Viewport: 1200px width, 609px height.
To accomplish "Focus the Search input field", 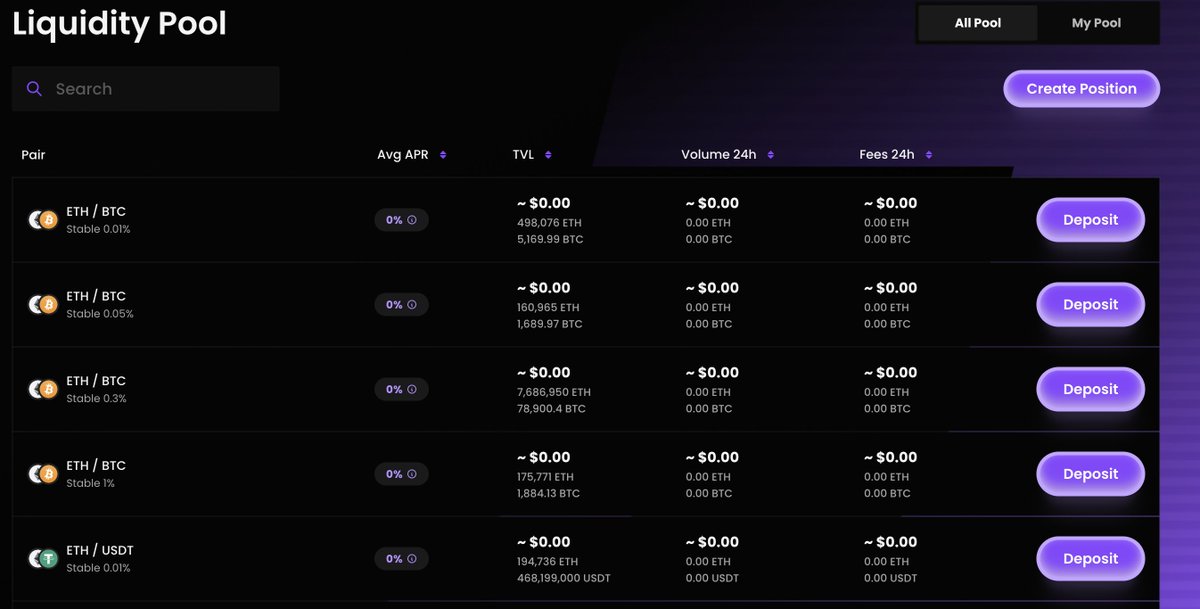I will [146, 89].
